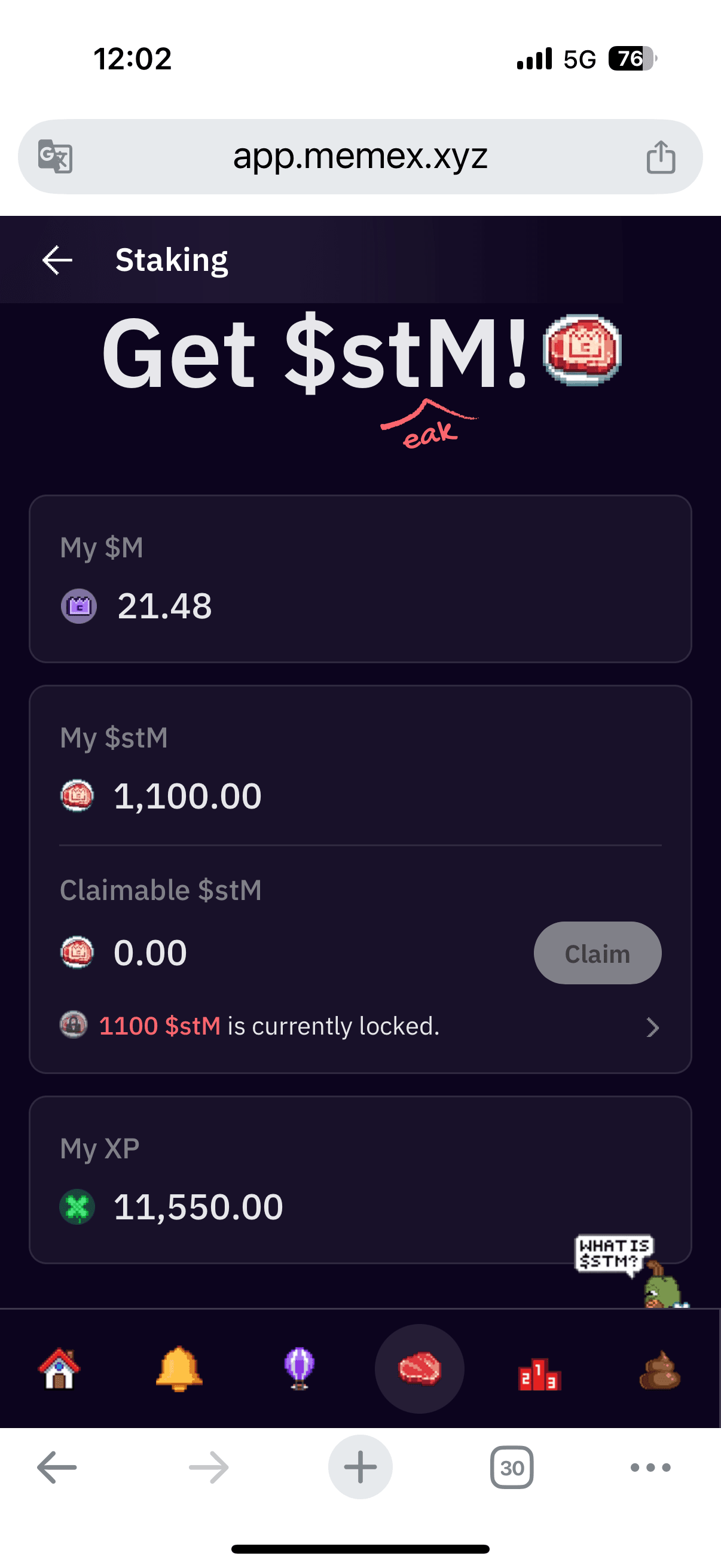Image resolution: width=721 pixels, height=1568 pixels.
Task: Tap the translate page icon
Action: coord(56,157)
